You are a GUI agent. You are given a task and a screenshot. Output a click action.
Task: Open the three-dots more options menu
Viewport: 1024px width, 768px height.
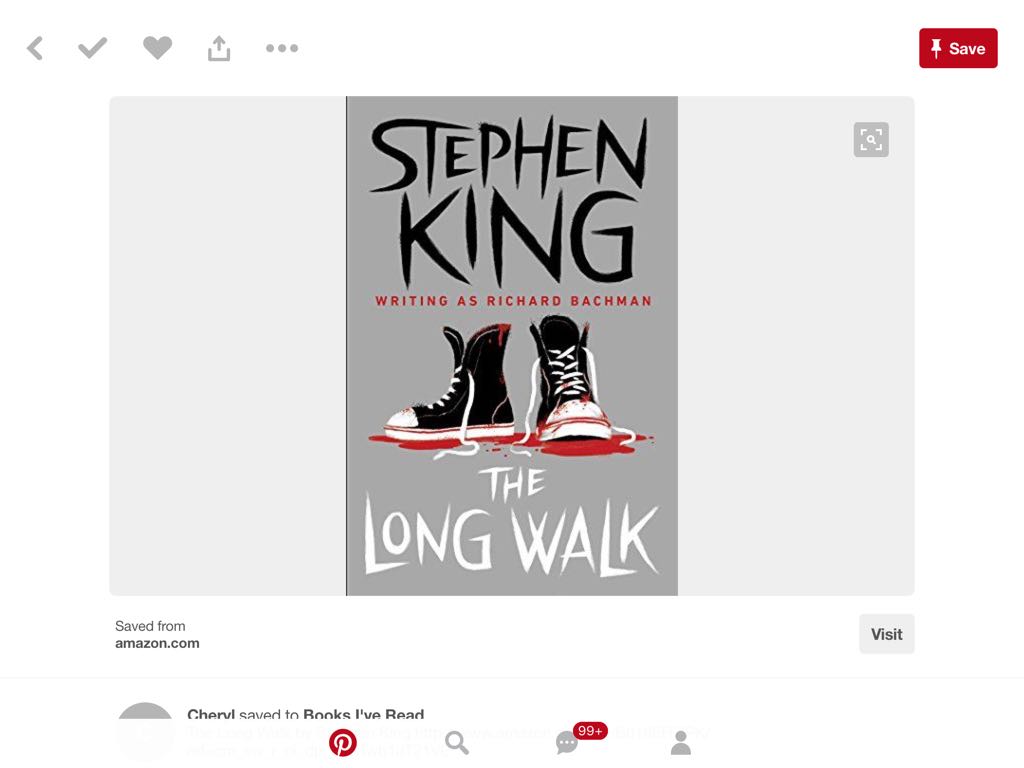coord(282,48)
